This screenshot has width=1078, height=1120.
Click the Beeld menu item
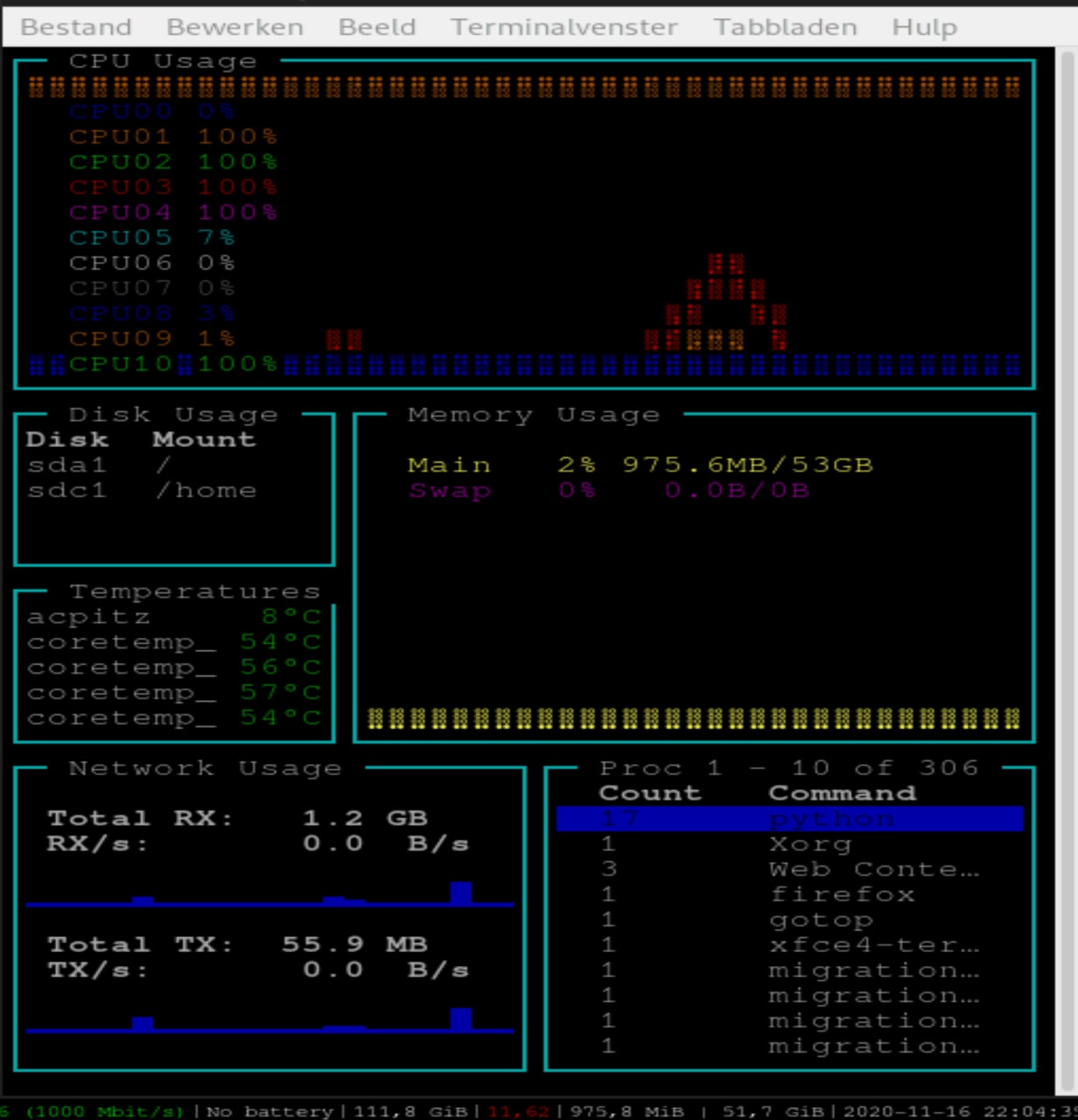pos(376,27)
